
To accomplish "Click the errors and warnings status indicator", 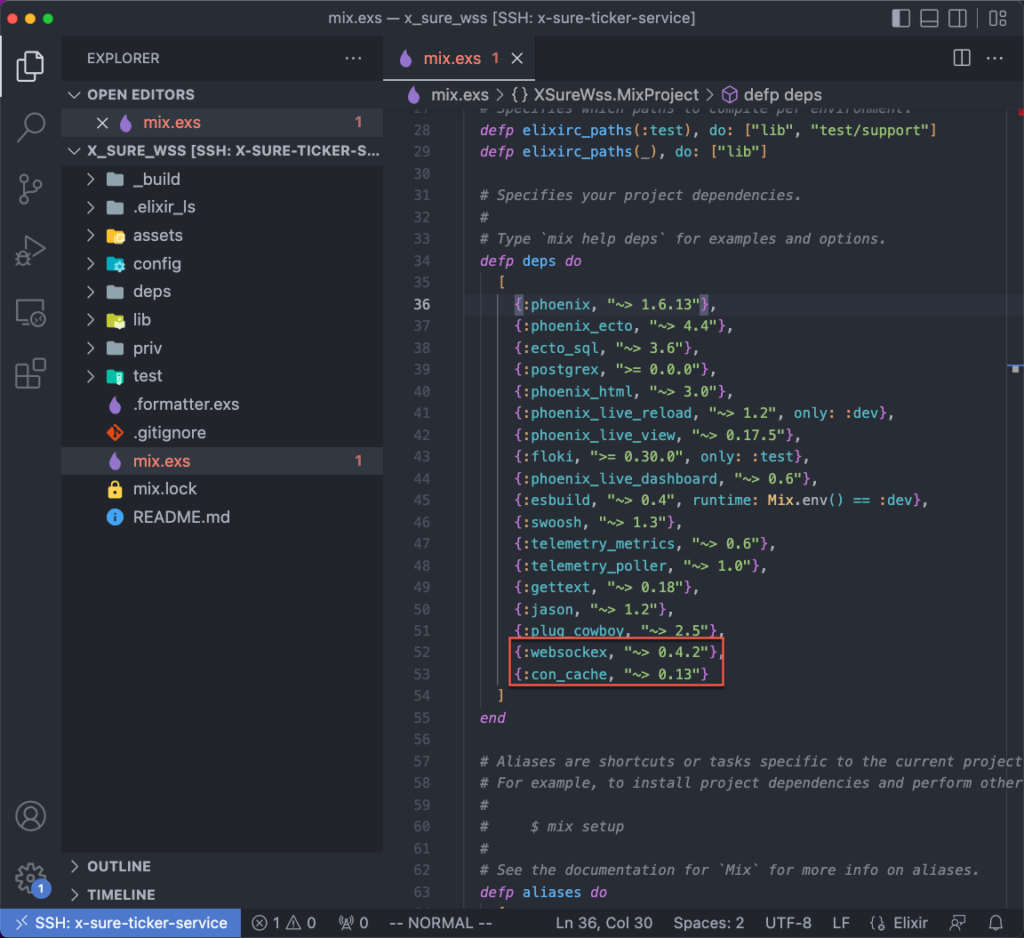I will [x=283, y=922].
